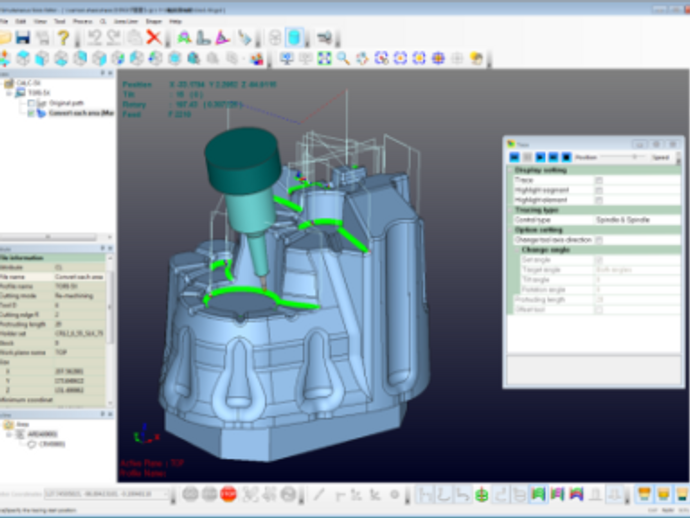The image size is (690, 518).
Task: Collapse the Area tree child node
Action: click(x=9, y=434)
